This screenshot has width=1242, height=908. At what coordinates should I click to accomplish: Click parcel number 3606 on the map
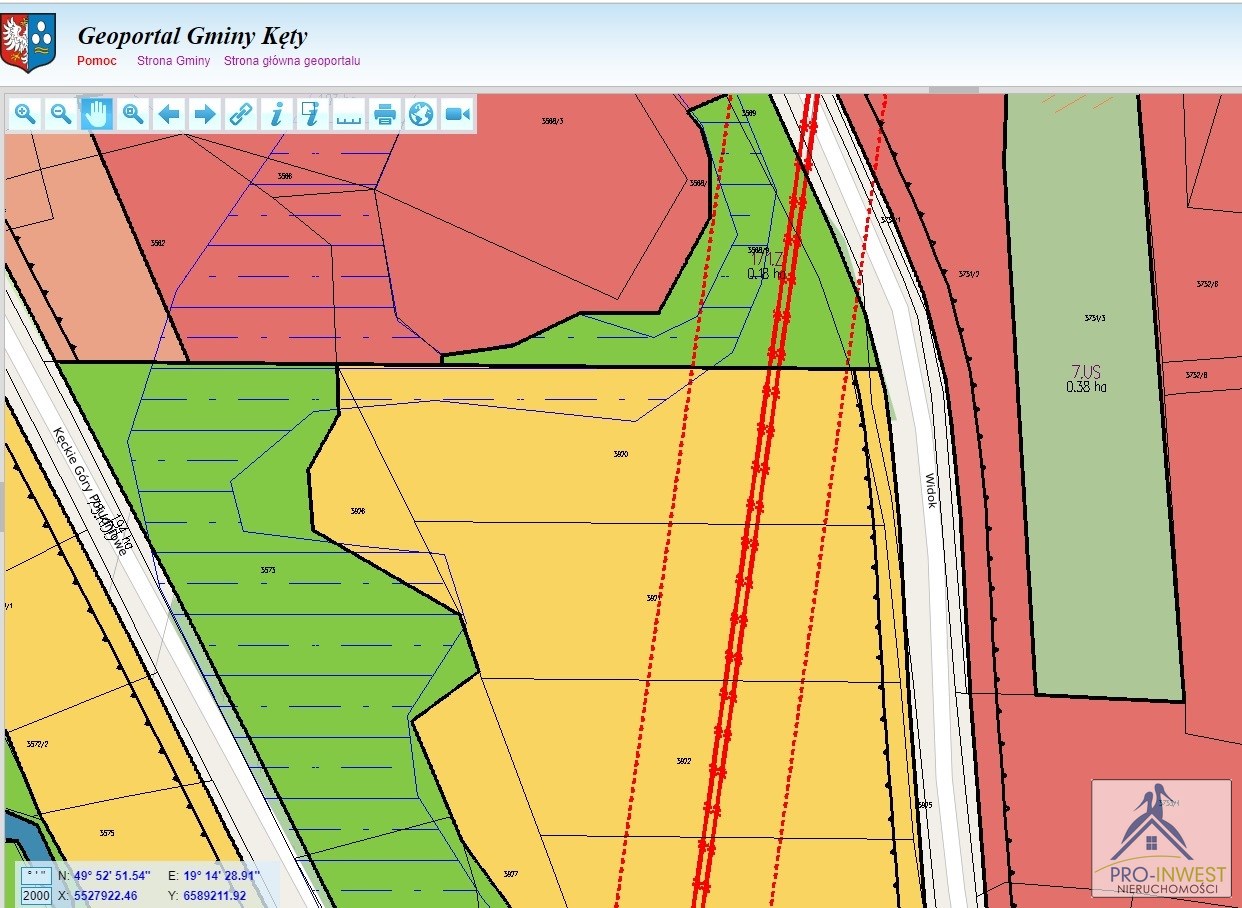[x=358, y=511]
